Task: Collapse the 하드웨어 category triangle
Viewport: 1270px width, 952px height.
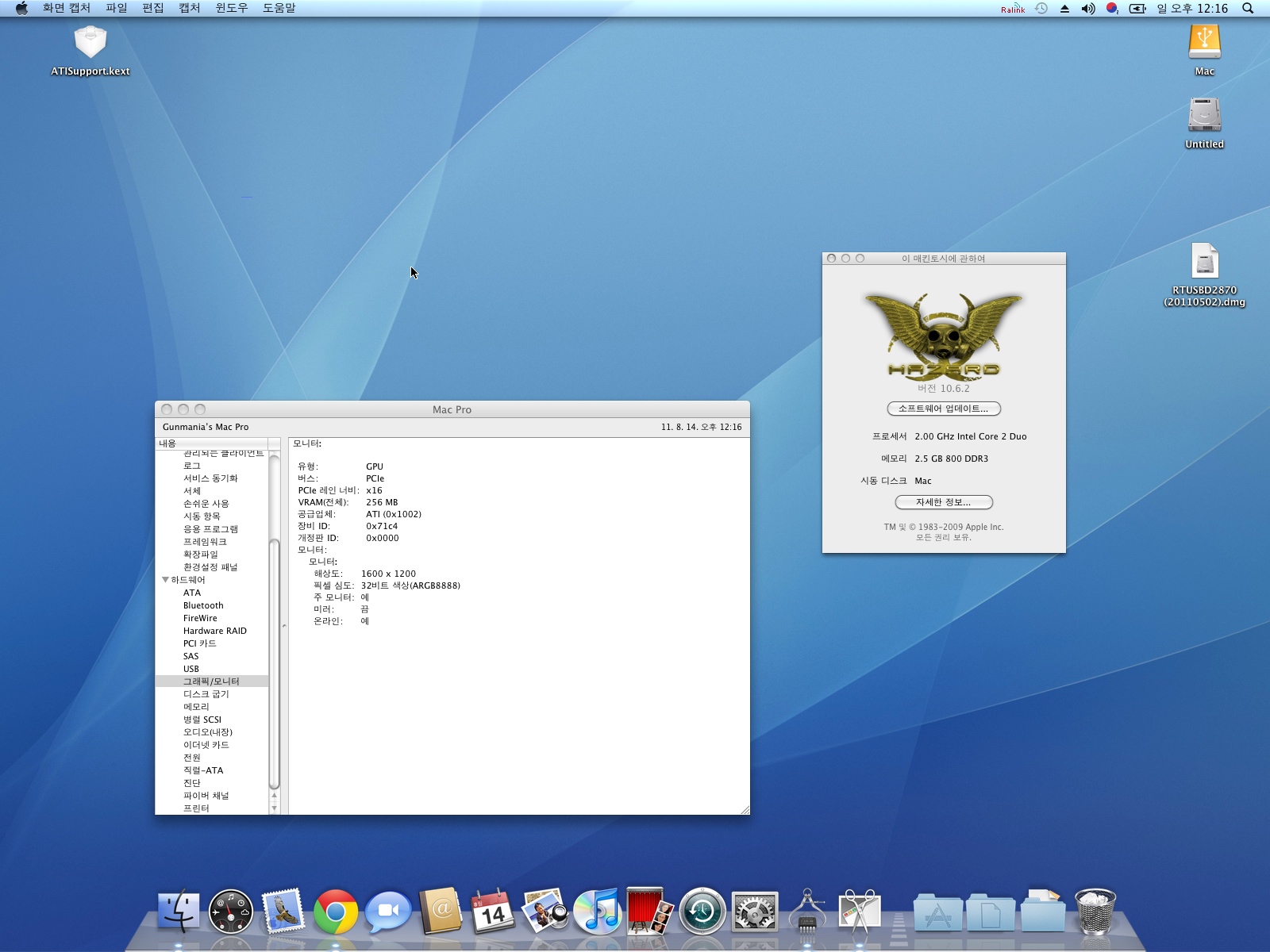Action: pos(165,580)
